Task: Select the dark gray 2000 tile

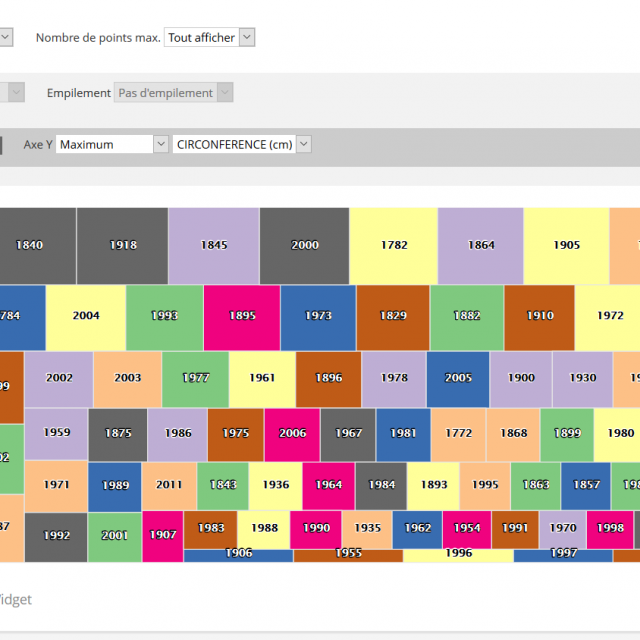Action: pos(304,245)
